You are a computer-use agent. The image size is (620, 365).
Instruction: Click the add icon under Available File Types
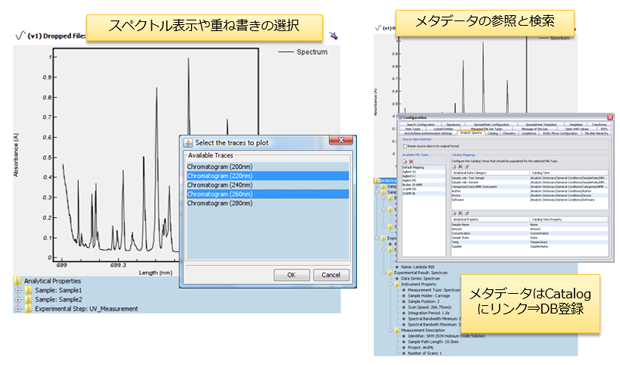pos(405,162)
